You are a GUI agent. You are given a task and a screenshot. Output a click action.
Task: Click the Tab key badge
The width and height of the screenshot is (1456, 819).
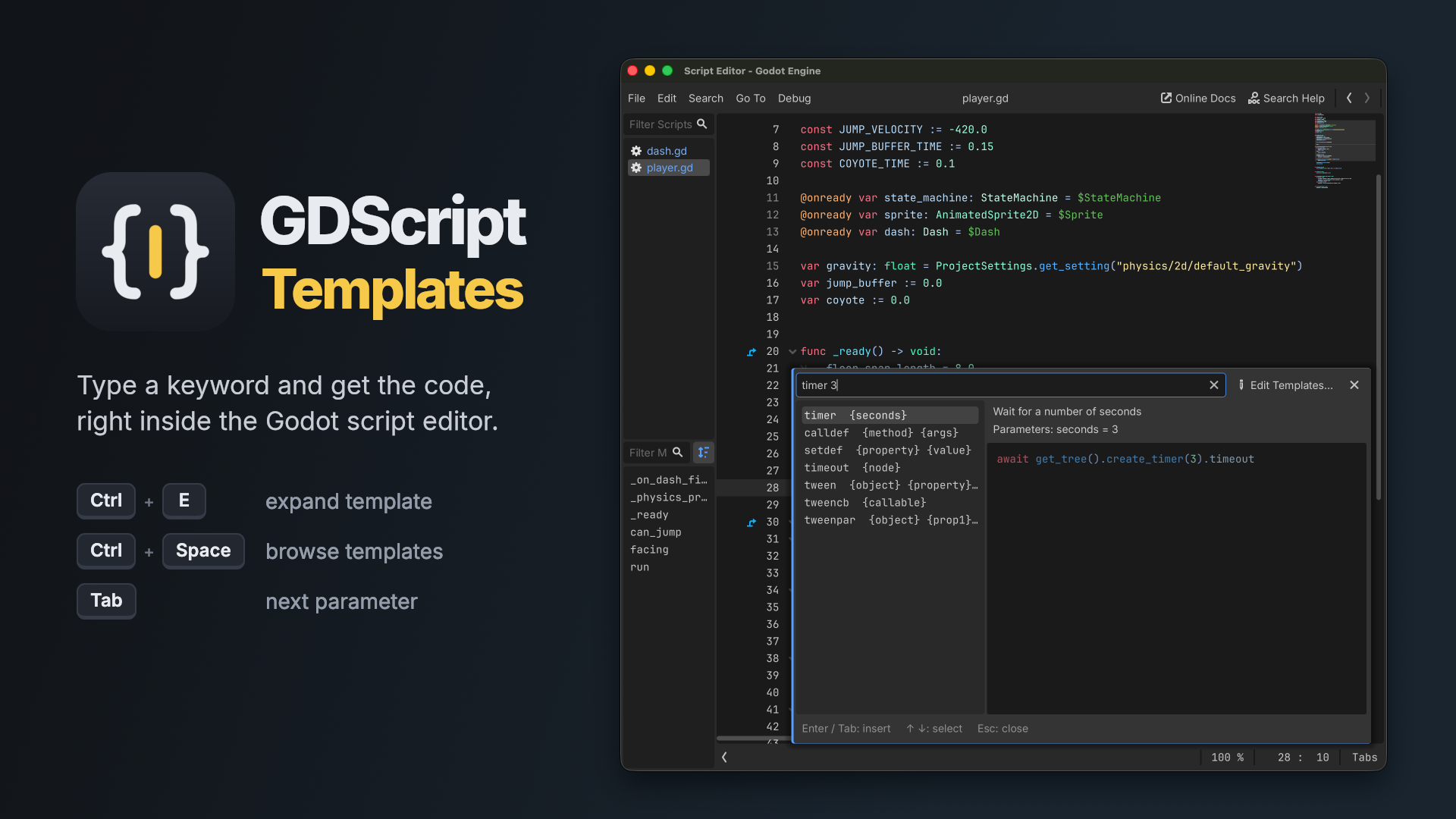tap(106, 601)
